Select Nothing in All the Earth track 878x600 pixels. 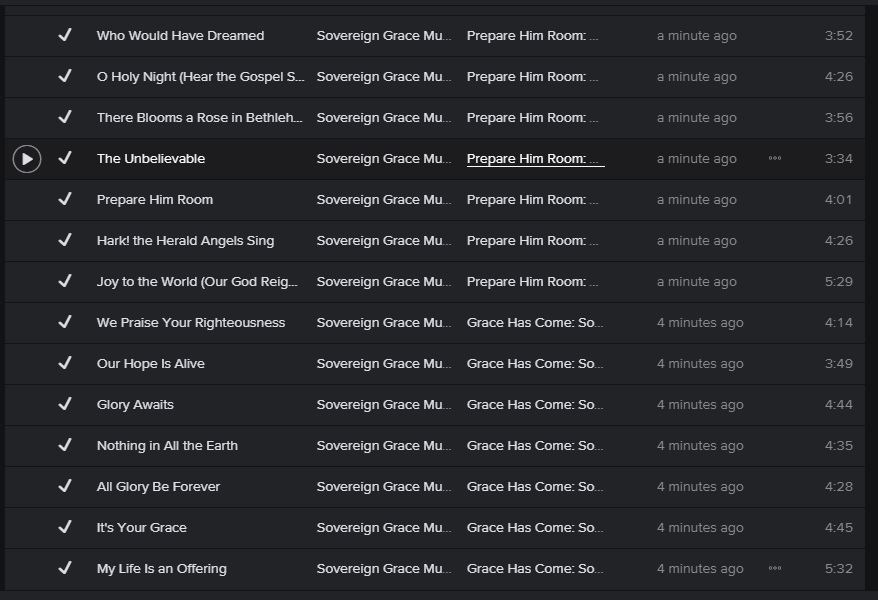coord(167,446)
